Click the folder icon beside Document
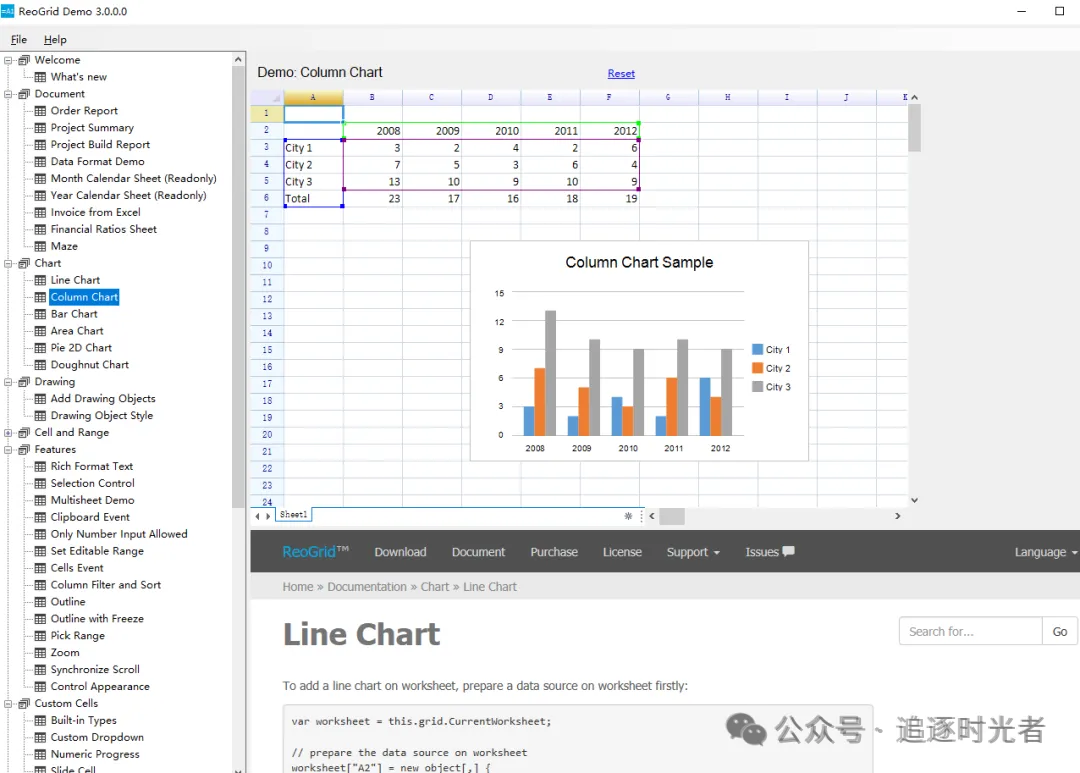 24,94
